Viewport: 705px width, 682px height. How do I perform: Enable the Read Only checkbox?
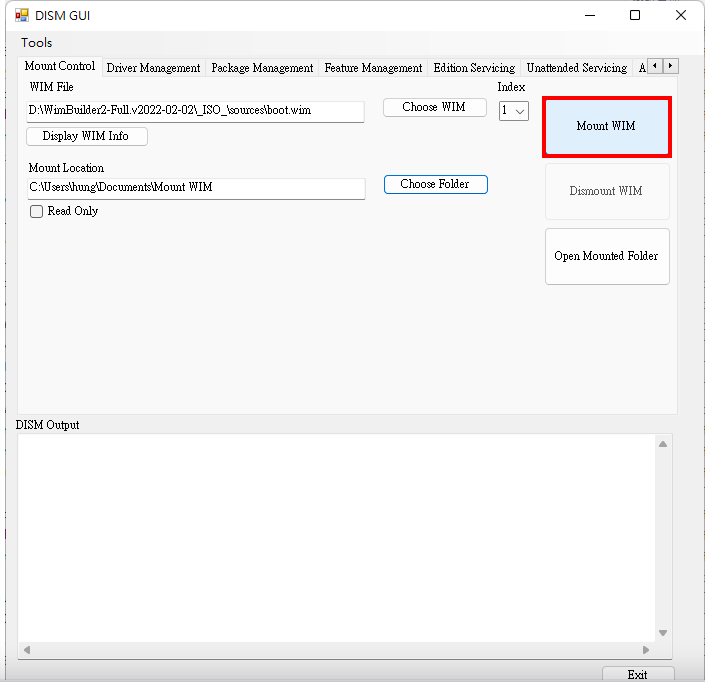tap(36, 211)
